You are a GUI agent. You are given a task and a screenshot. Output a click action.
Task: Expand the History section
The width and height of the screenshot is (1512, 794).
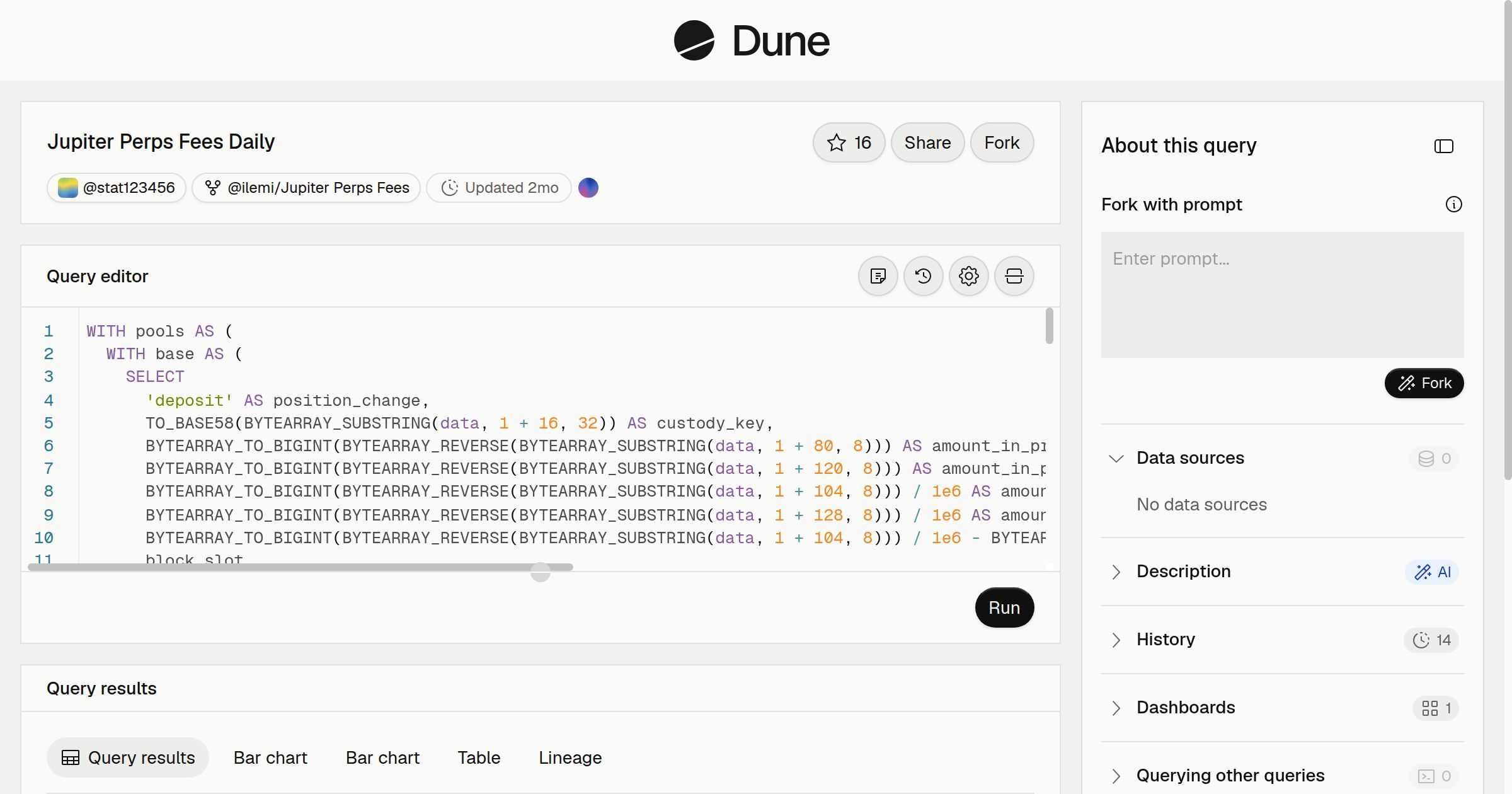click(x=1116, y=640)
